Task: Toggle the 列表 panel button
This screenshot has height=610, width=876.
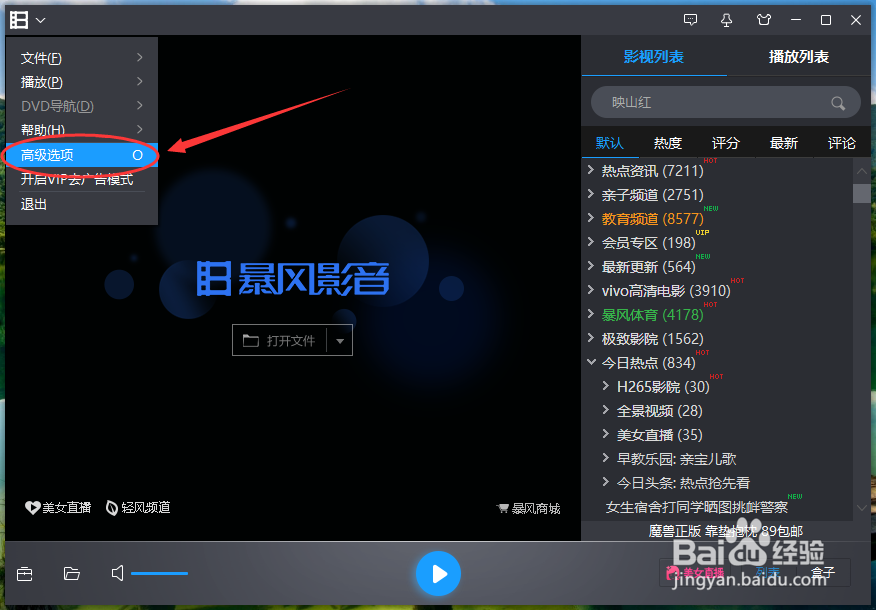Action: tap(768, 572)
